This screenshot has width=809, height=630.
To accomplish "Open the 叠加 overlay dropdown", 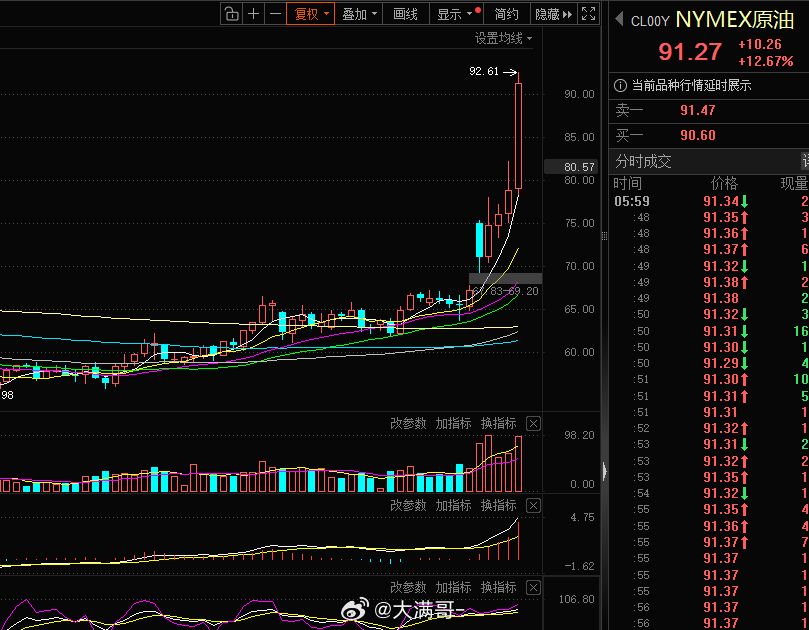I will click(x=358, y=13).
